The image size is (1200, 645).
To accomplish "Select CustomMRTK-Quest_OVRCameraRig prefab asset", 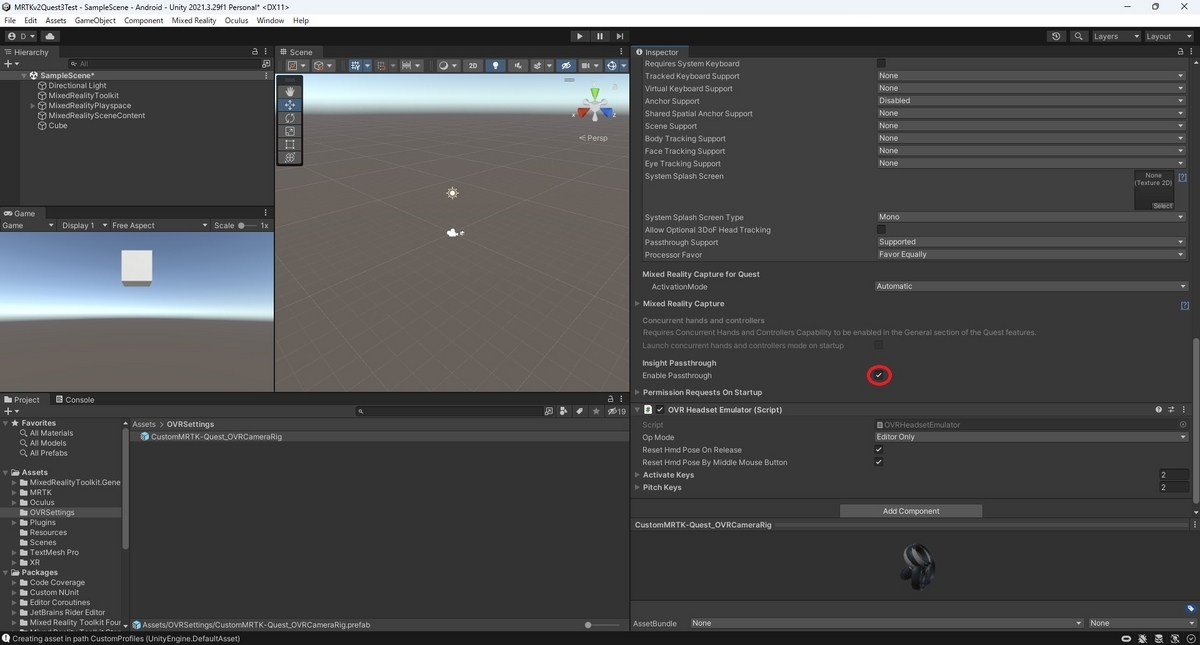I will pyautogui.click(x=215, y=437).
